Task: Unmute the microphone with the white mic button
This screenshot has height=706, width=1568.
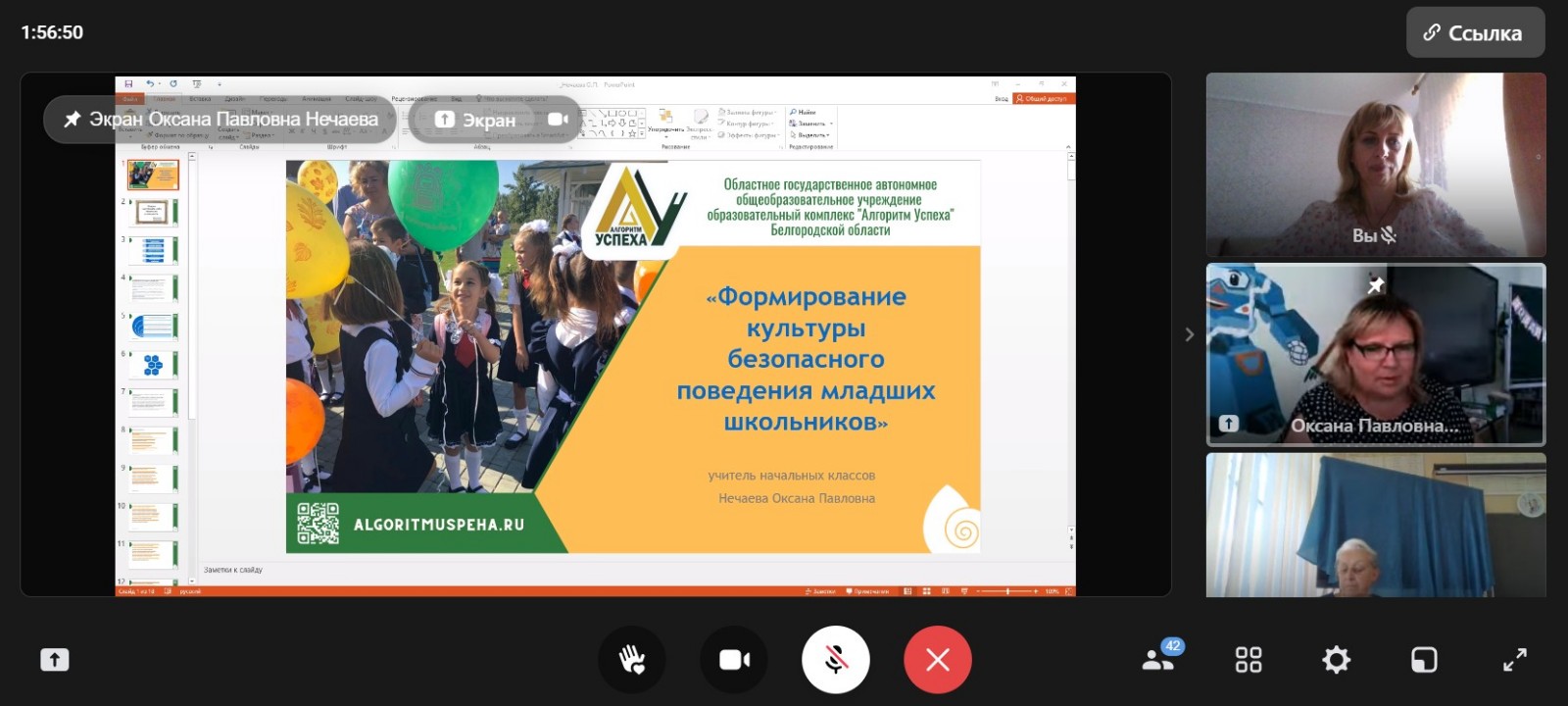Action: point(836,660)
